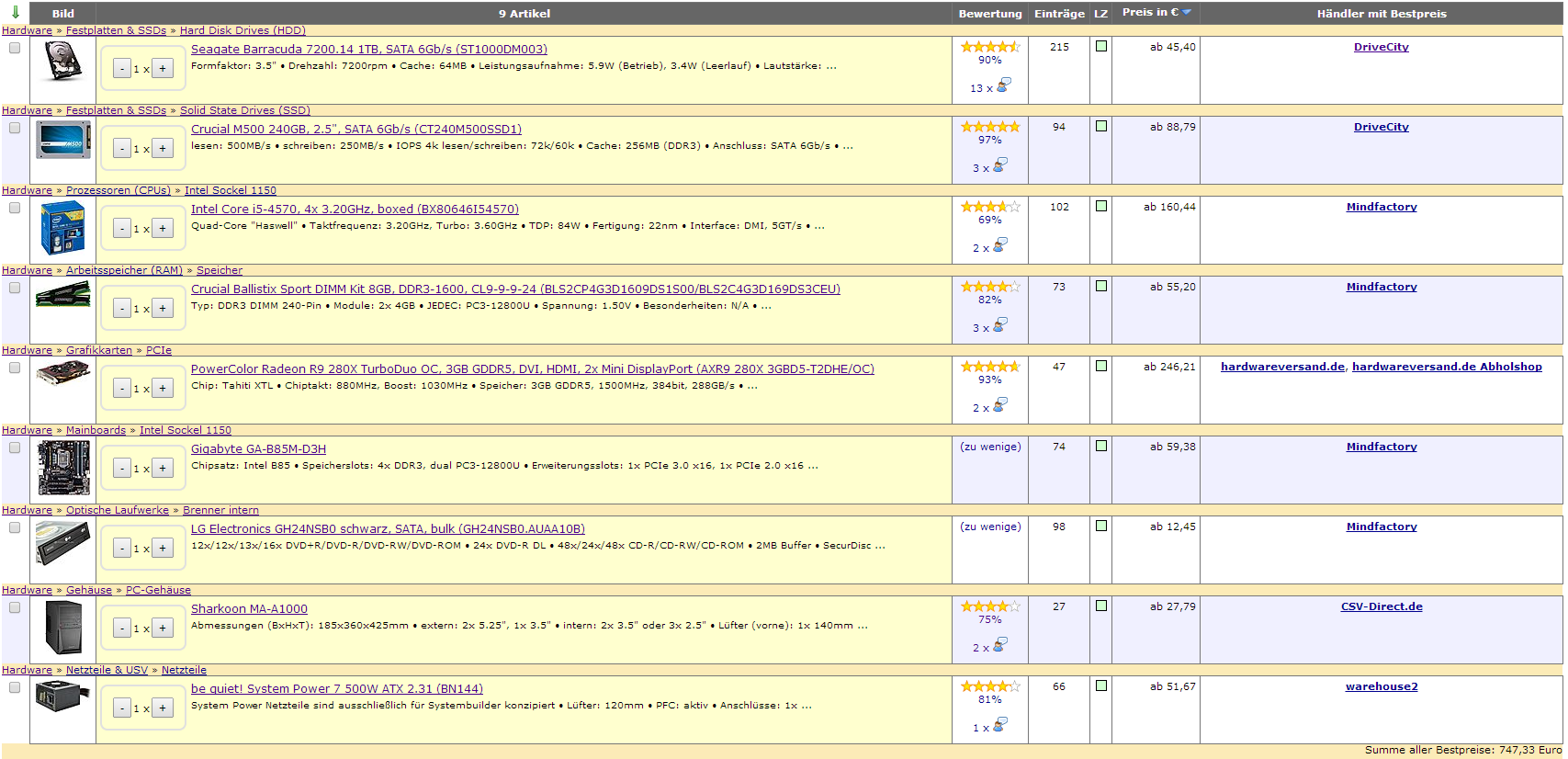1568x759 pixels.
Task: Open Gigabyte mainboard thumbnail
Action: (63, 468)
